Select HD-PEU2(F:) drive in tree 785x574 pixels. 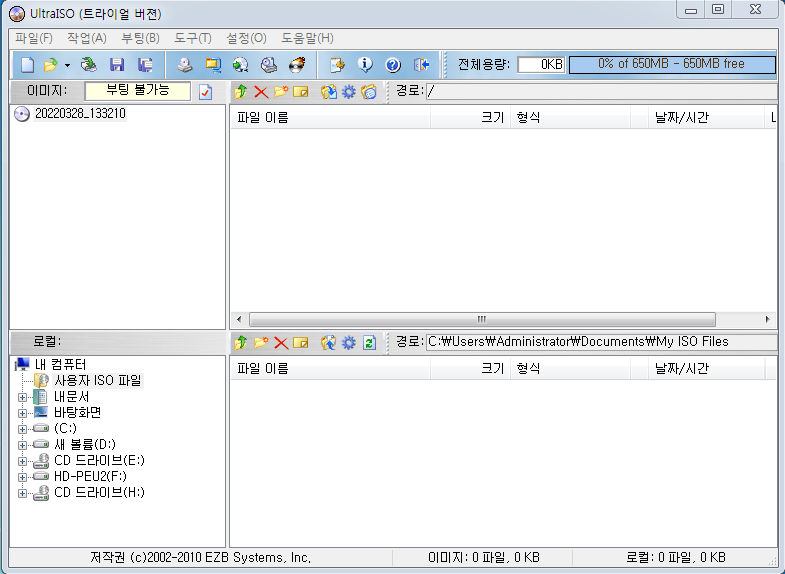point(90,476)
